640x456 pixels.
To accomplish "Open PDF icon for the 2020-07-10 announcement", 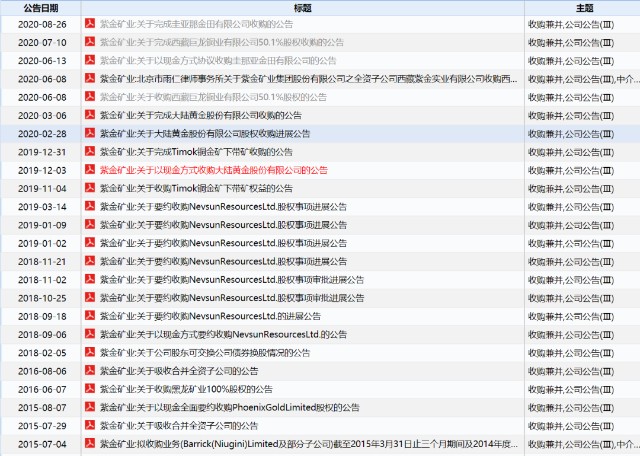I will coord(90,42).
